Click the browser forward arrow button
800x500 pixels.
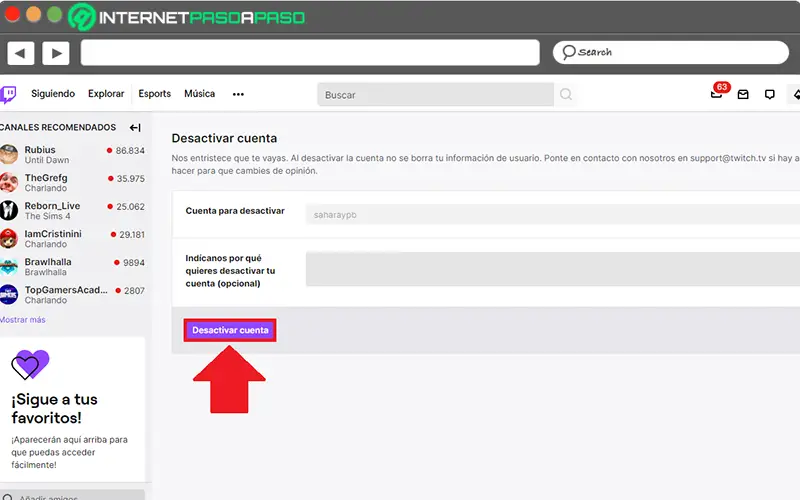pyautogui.click(x=56, y=53)
